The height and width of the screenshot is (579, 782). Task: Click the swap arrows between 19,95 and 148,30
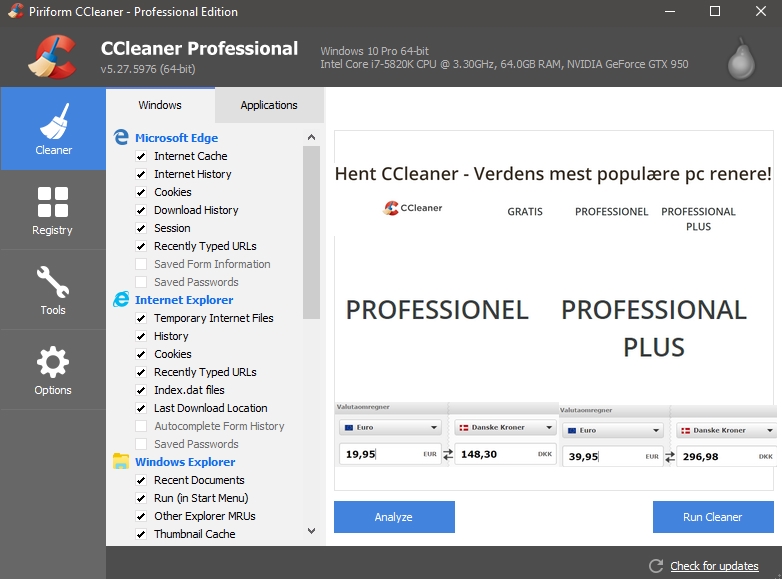(x=448, y=454)
